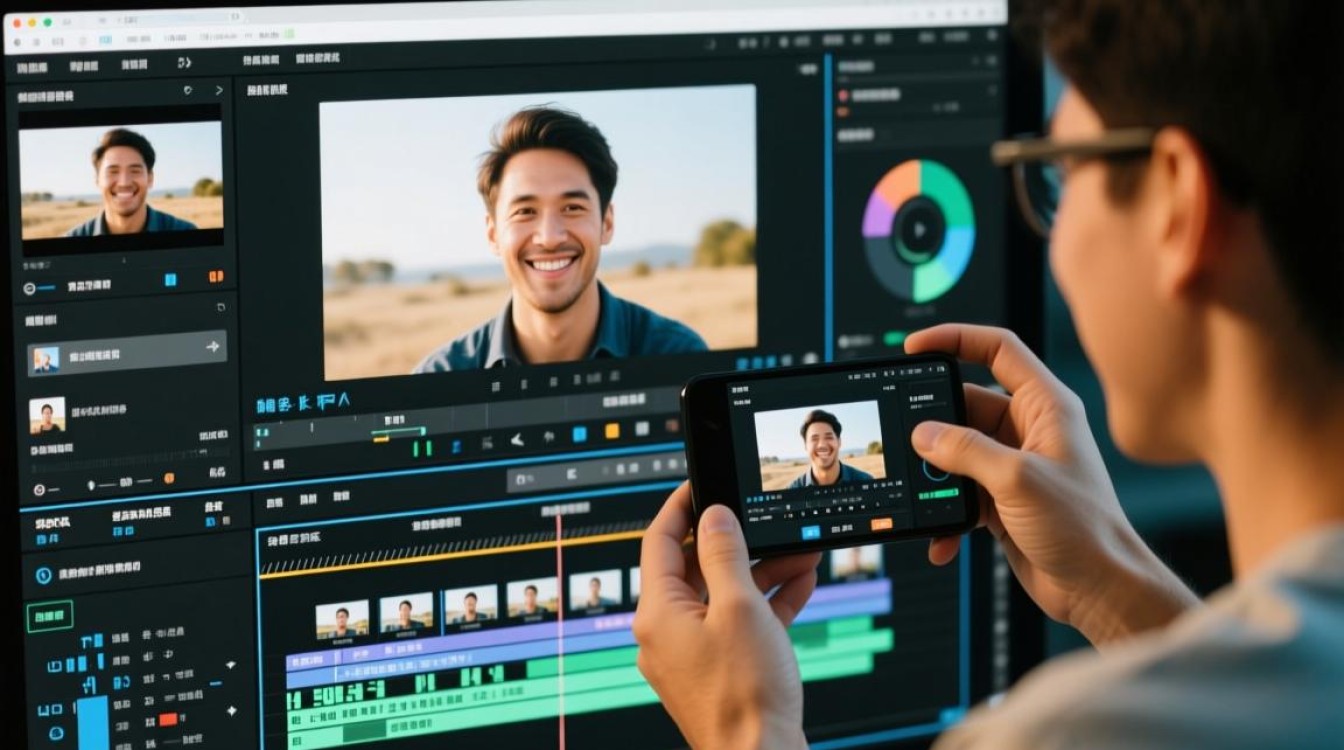Viewport: 1344px width, 750px height.
Task: Tap the video preview on the phone screen
Action: coord(819,446)
